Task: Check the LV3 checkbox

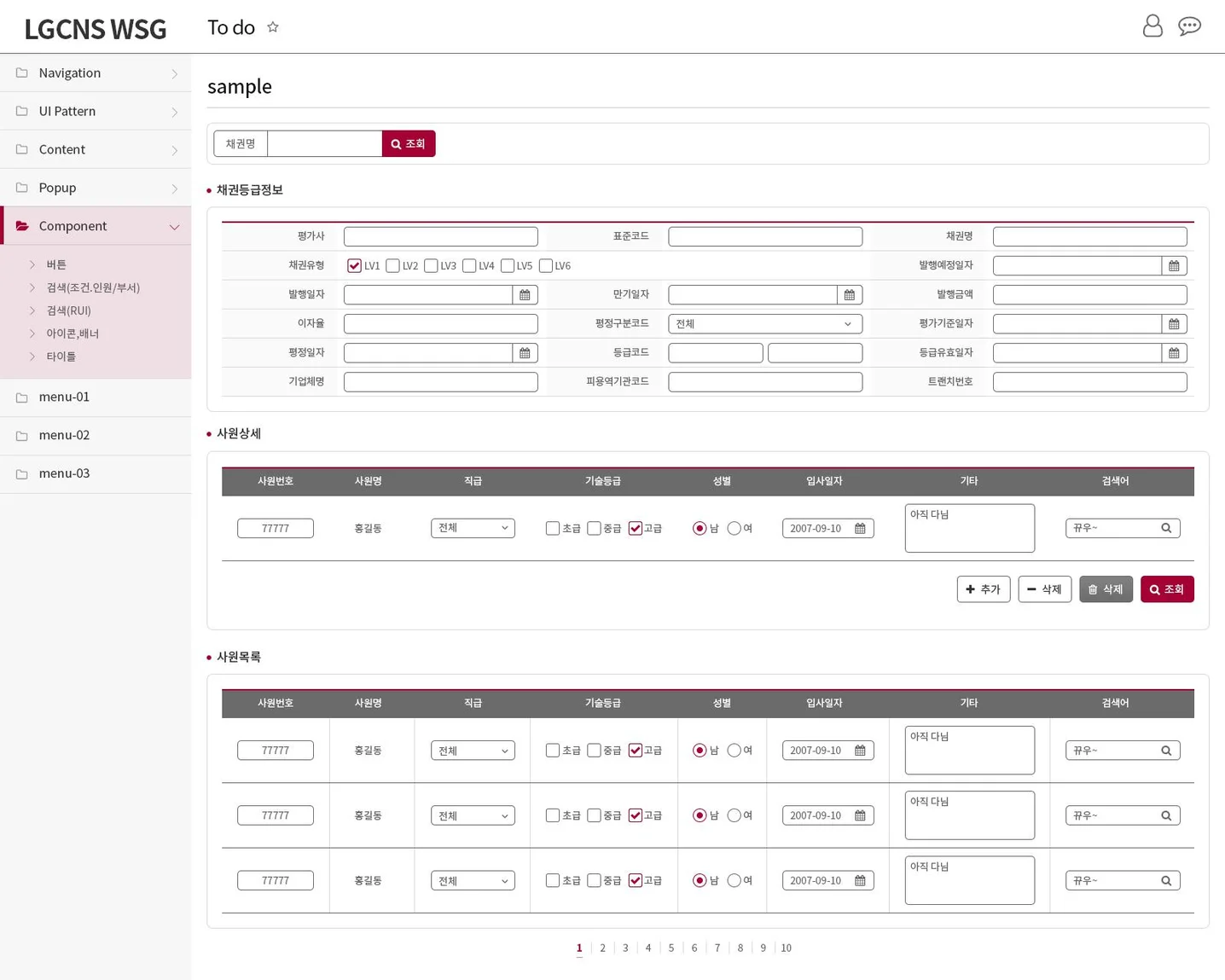Action: point(431,266)
